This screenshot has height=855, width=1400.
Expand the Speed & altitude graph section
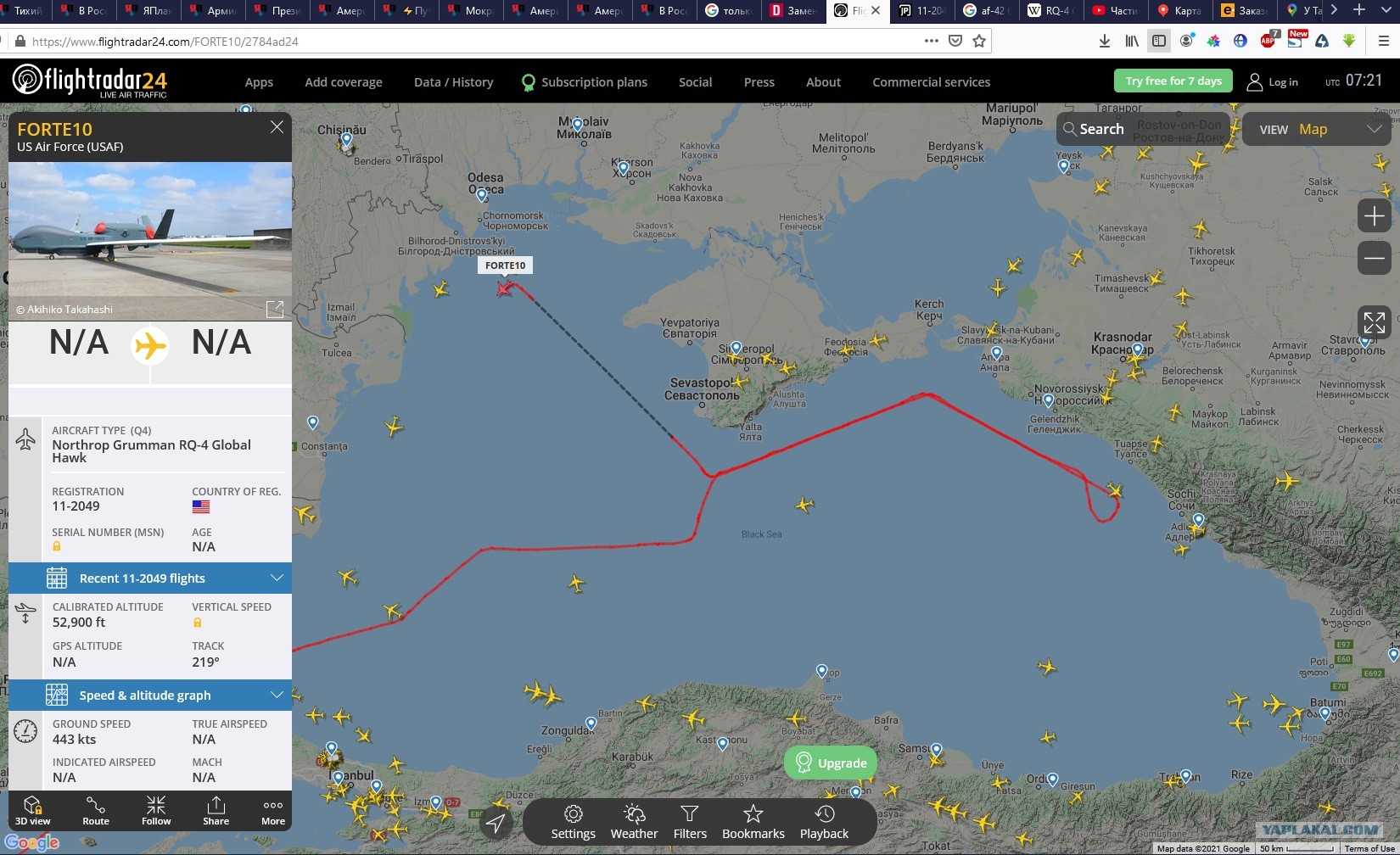[150, 696]
